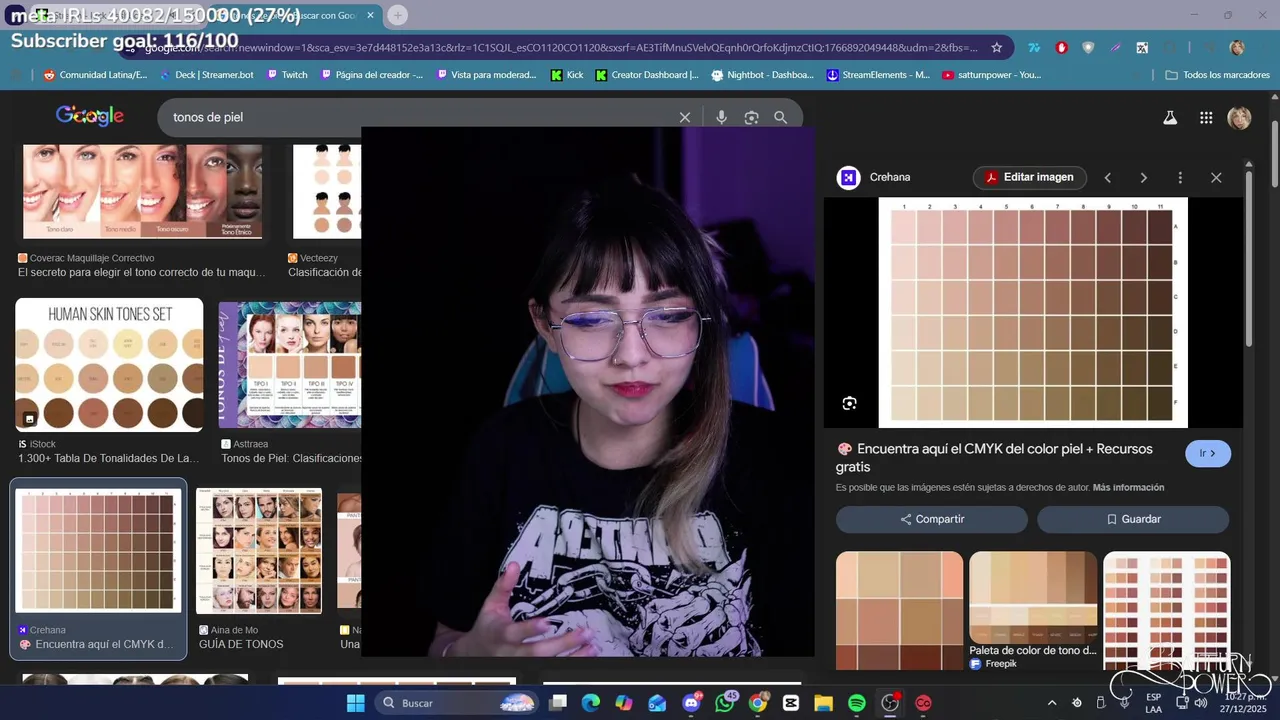
Task: Open iStock Human Skin Tones Set result
Action: click(x=109, y=365)
